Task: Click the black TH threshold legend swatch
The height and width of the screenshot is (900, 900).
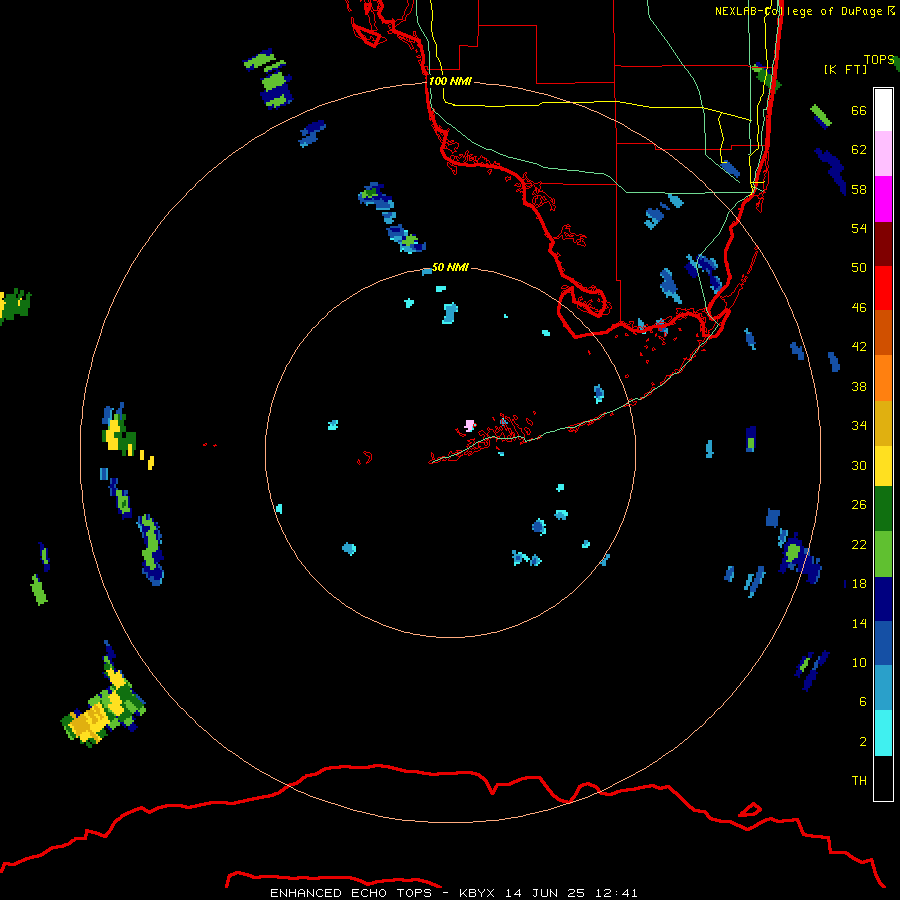Action: 883,778
